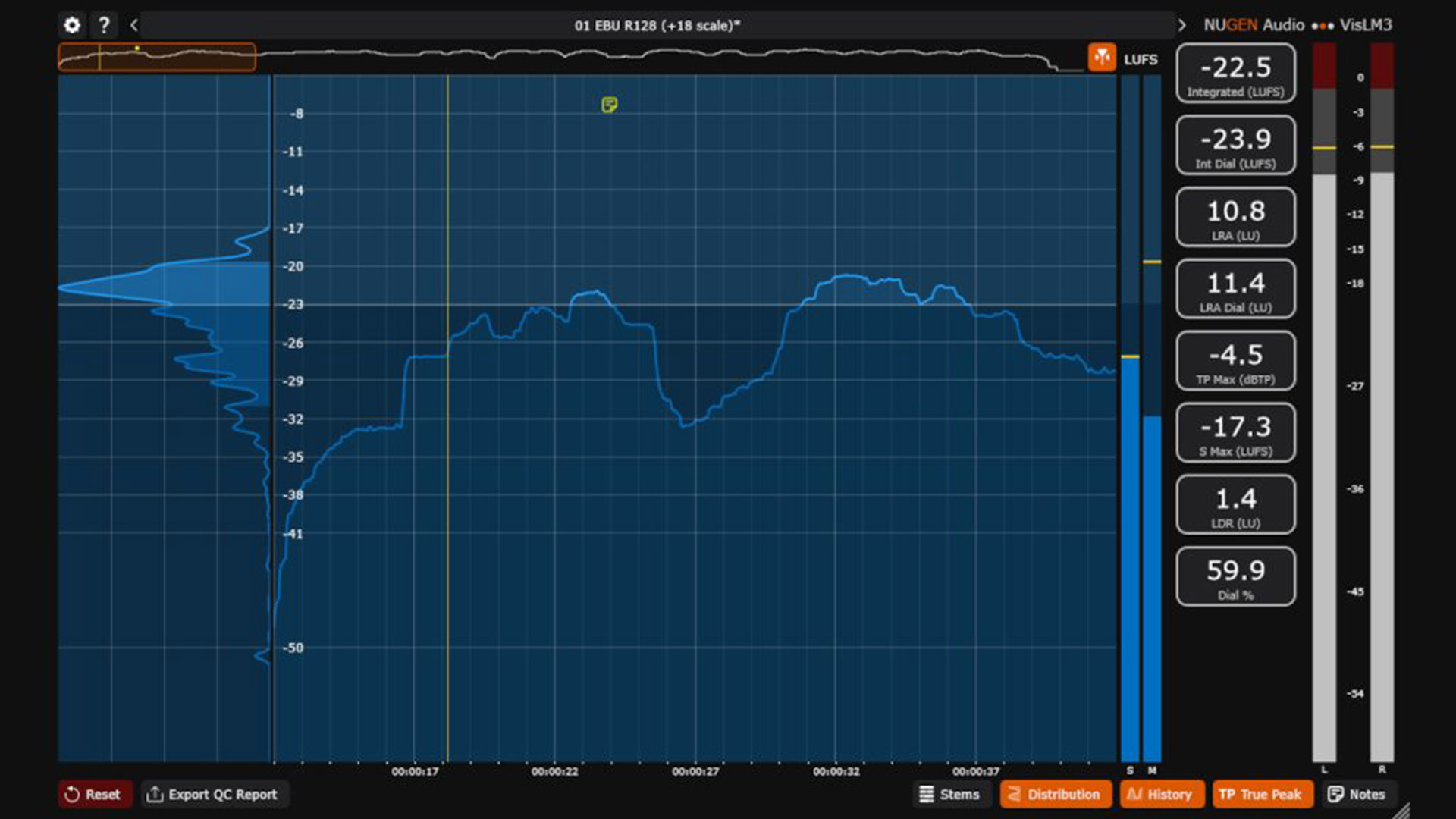The height and width of the screenshot is (819, 1456).
Task: Click the -23 target level label
Action: (x=293, y=304)
